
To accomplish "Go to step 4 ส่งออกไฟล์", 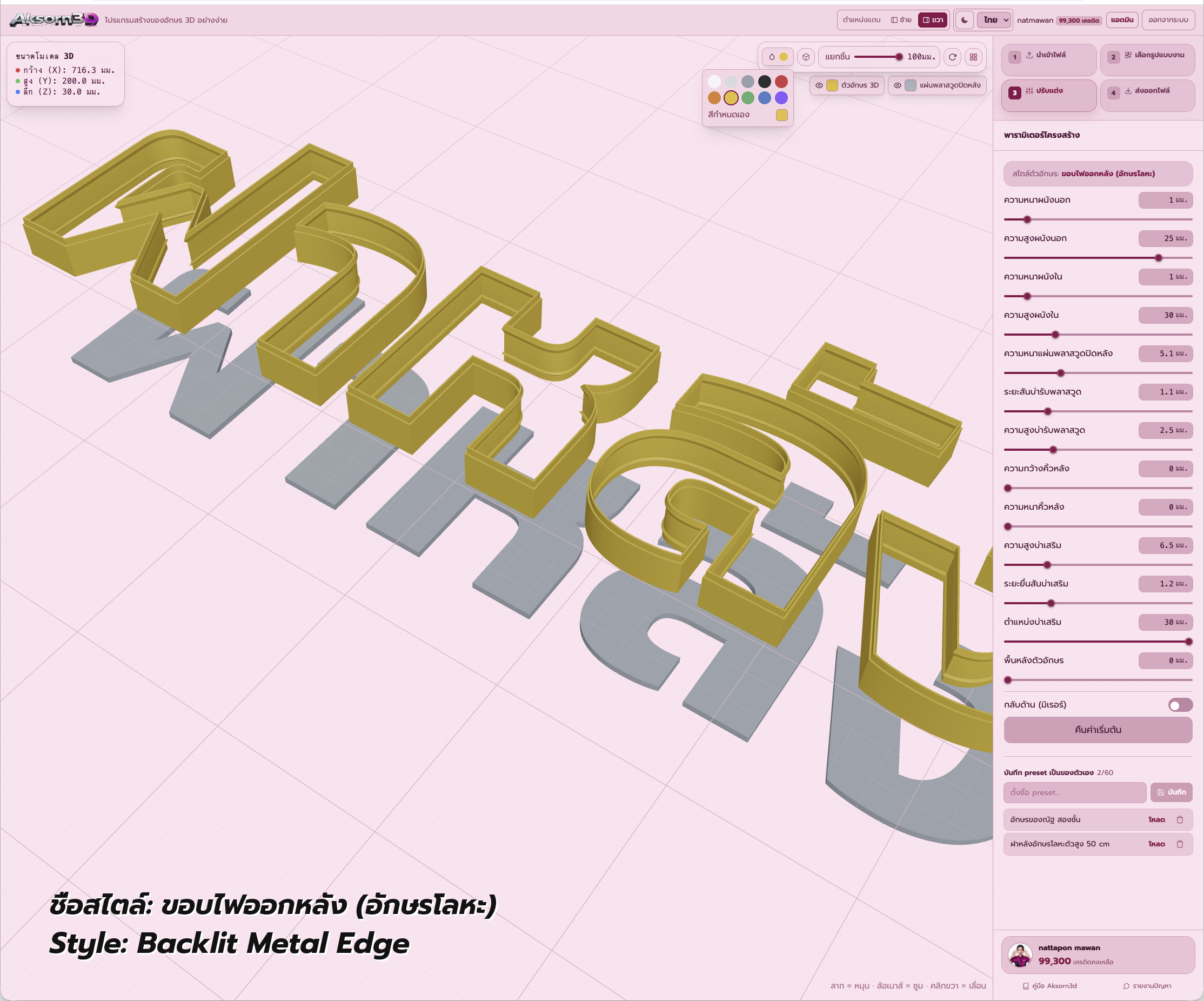I will [1148, 95].
